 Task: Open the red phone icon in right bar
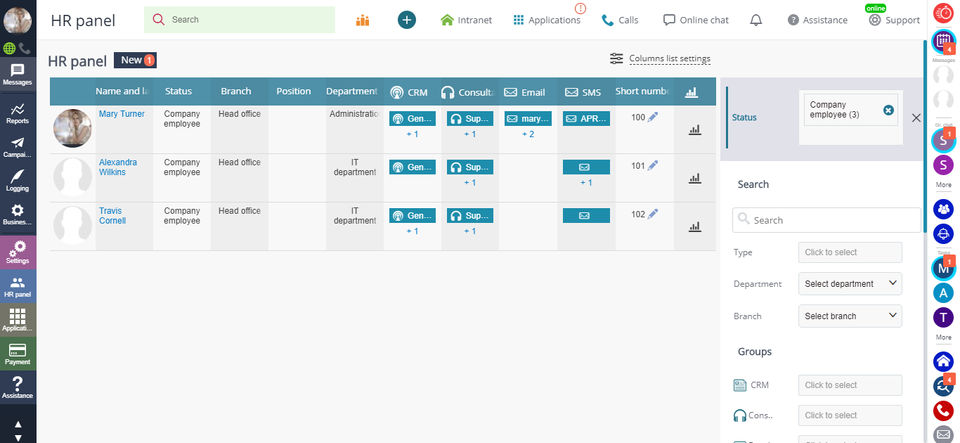click(x=943, y=411)
